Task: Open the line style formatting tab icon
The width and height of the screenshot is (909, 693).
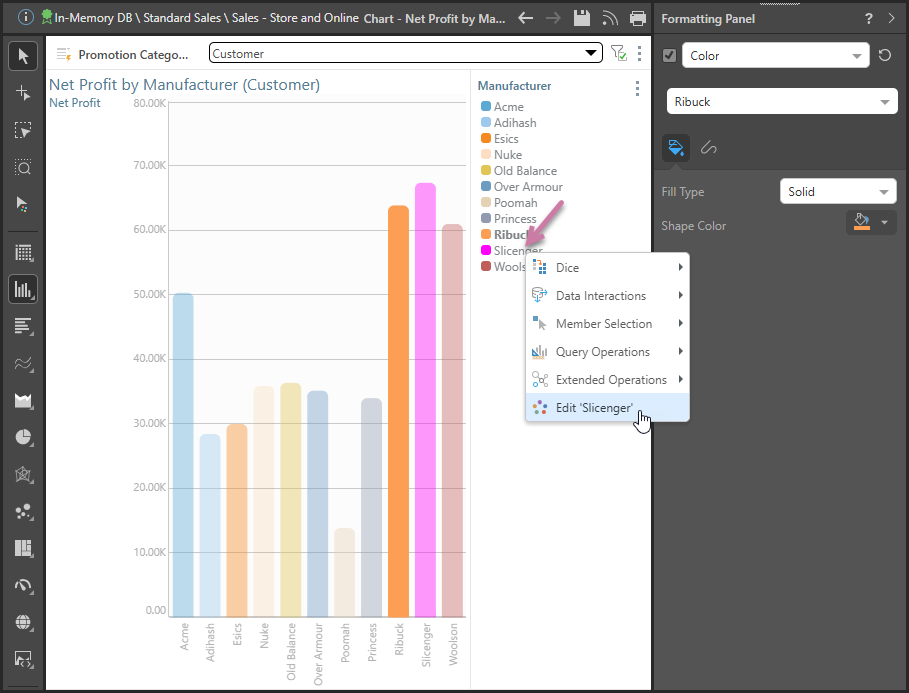Action: tap(708, 148)
